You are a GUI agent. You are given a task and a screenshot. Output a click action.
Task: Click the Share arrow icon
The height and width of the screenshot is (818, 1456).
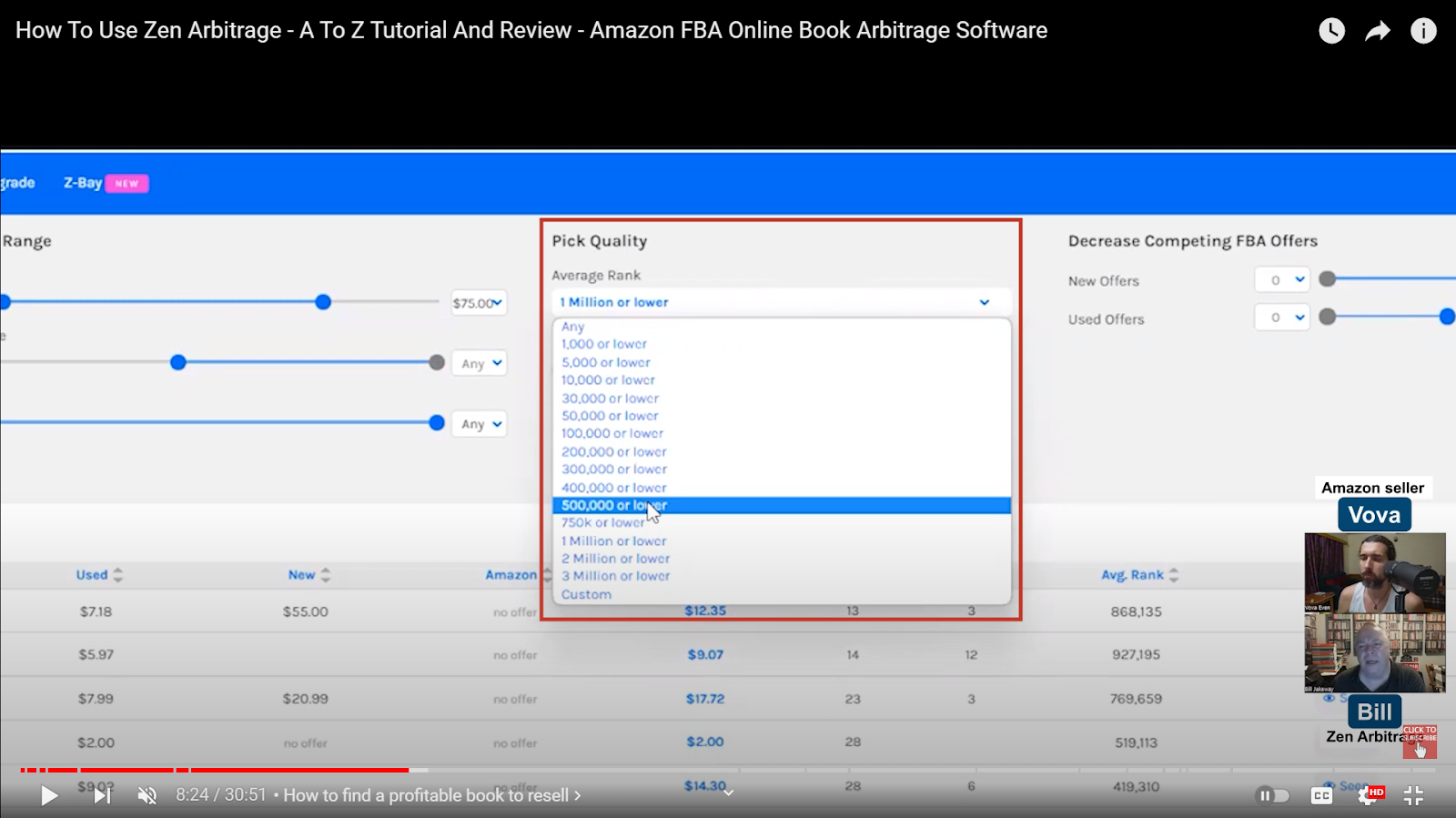(1378, 31)
